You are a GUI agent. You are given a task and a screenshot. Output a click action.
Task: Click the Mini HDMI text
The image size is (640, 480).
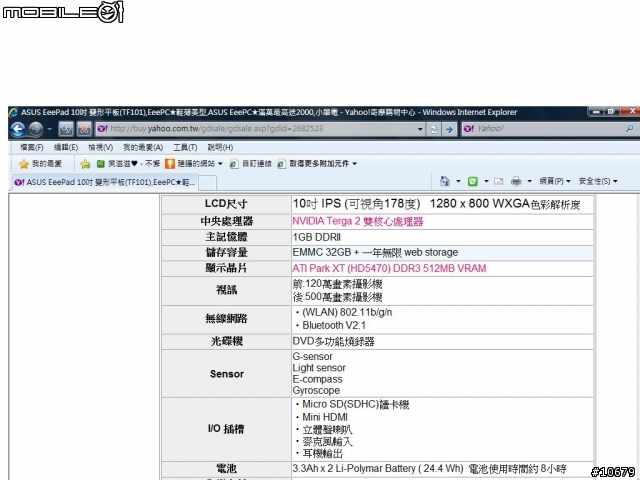(x=325, y=417)
